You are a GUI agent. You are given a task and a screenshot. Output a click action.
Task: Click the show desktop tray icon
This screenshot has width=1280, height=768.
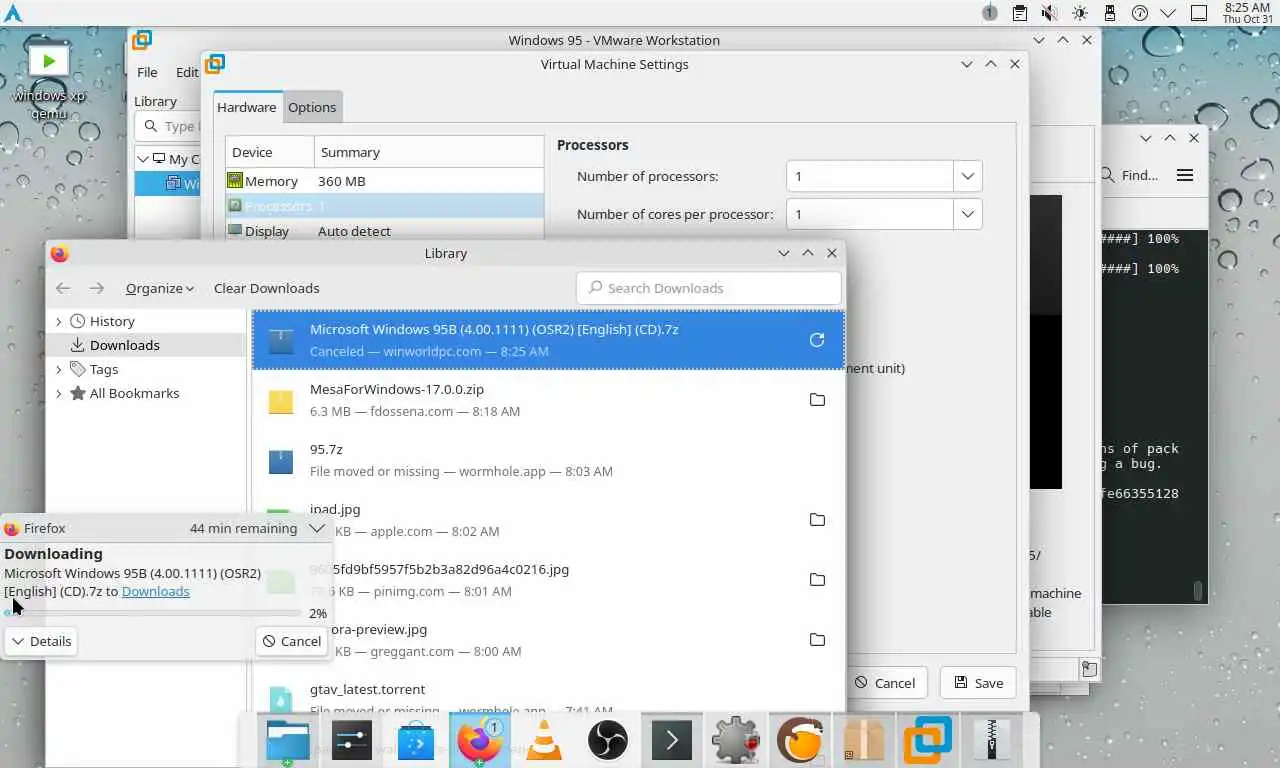(1199, 13)
